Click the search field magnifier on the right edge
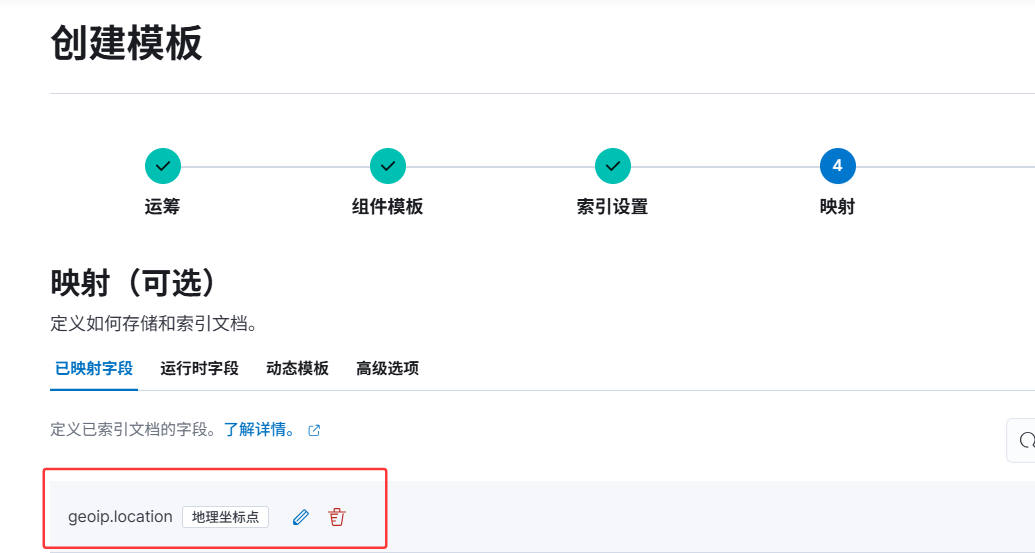Viewport: 1035px width, 553px height. (1026, 440)
